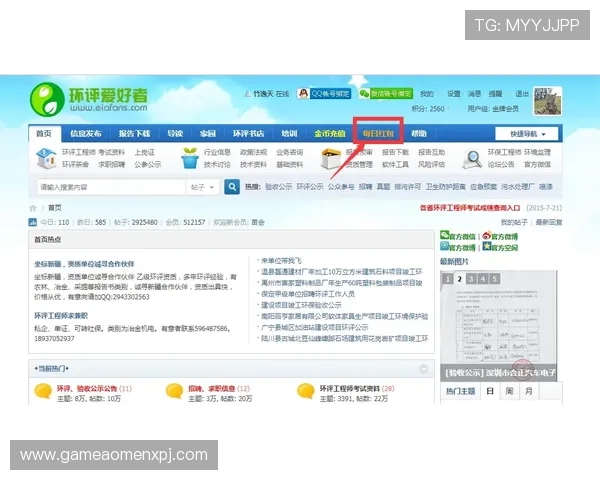Open the 每日红包 menu item
The height and width of the screenshot is (480, 600).
coord(378,134)
